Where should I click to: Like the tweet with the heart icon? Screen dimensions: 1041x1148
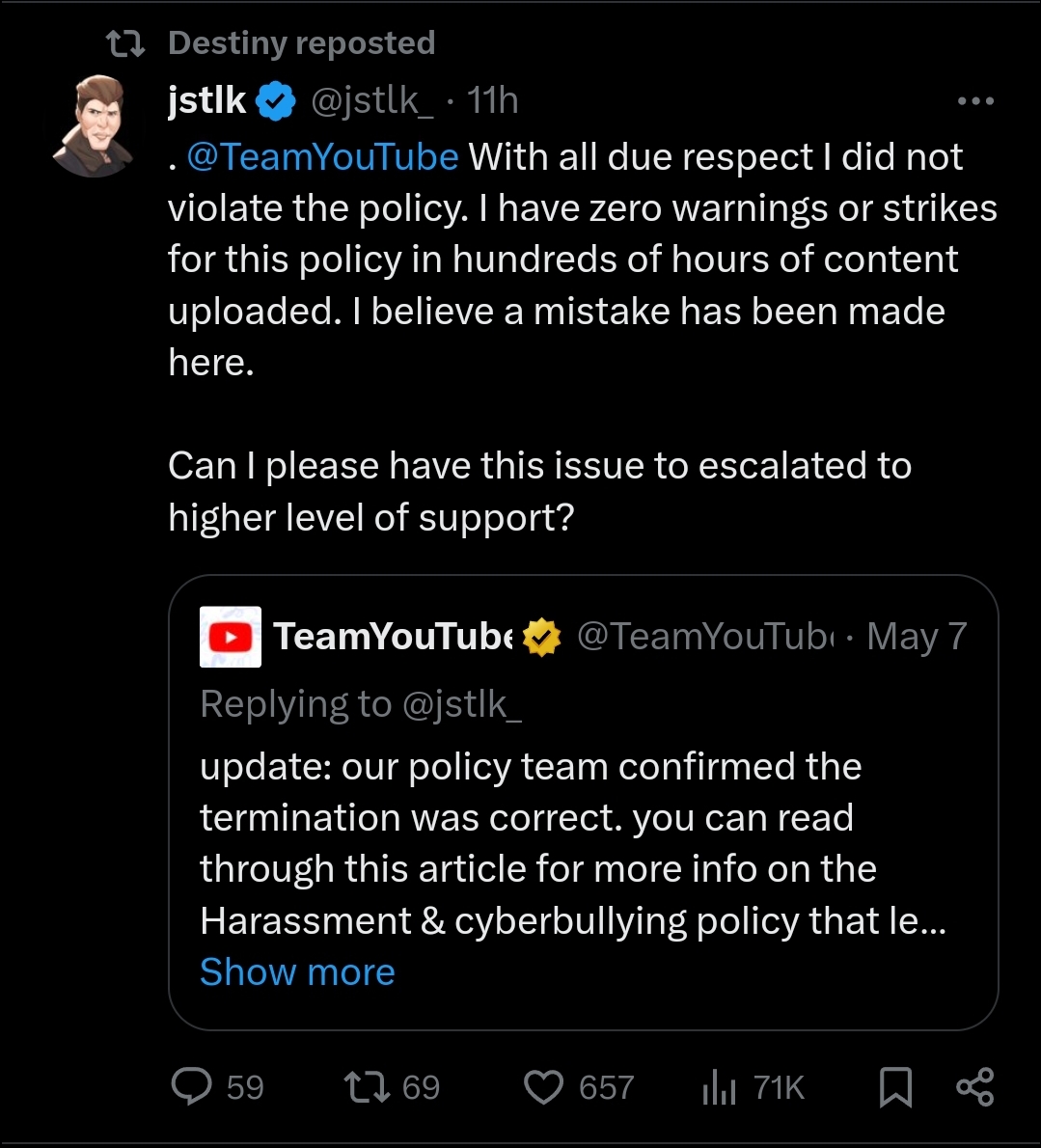coord(543,1087)
